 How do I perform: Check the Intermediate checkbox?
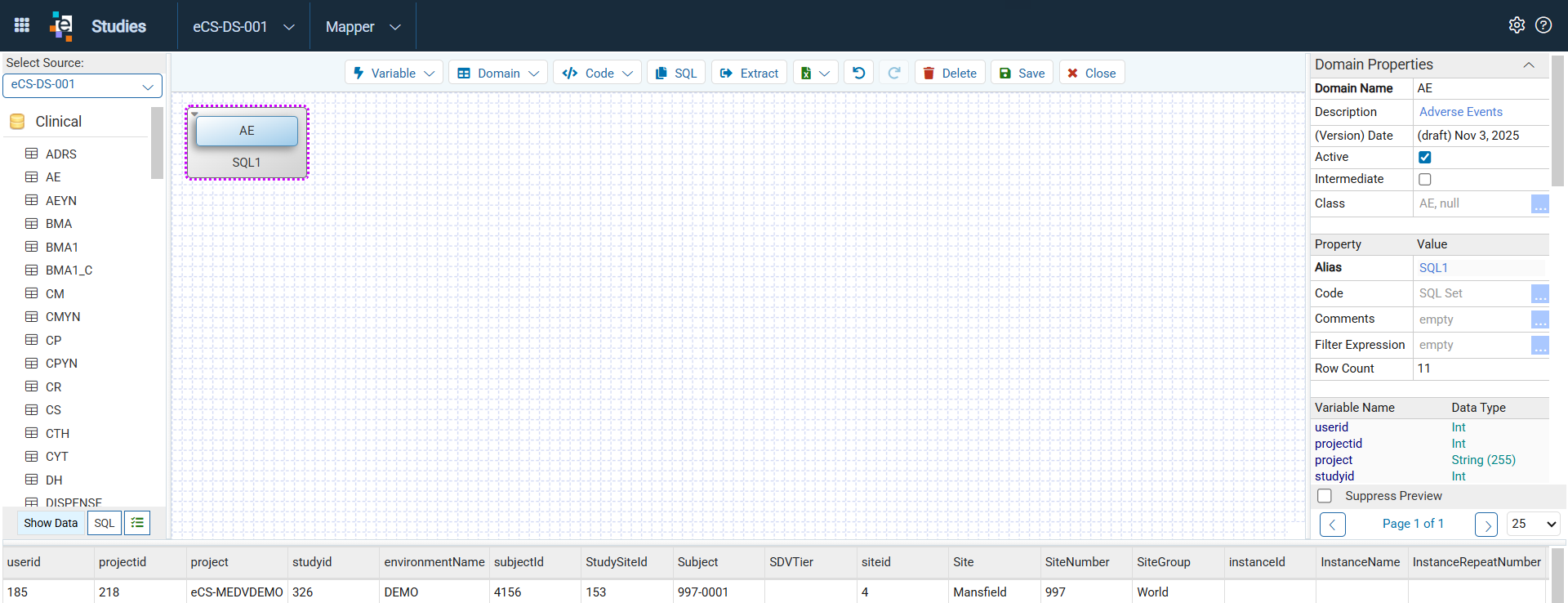click(x=1425, y=180)
